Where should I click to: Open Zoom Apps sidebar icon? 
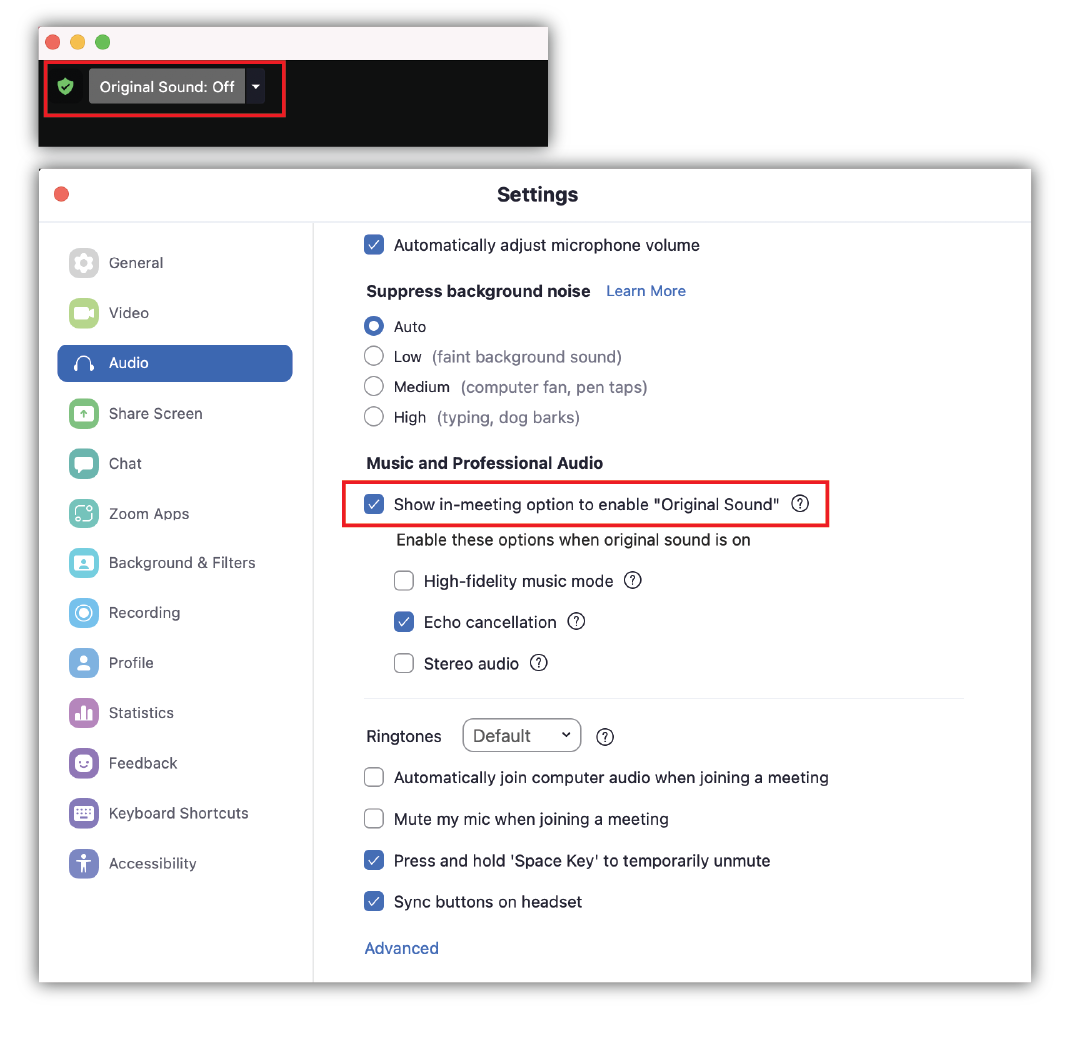point(84,514)
